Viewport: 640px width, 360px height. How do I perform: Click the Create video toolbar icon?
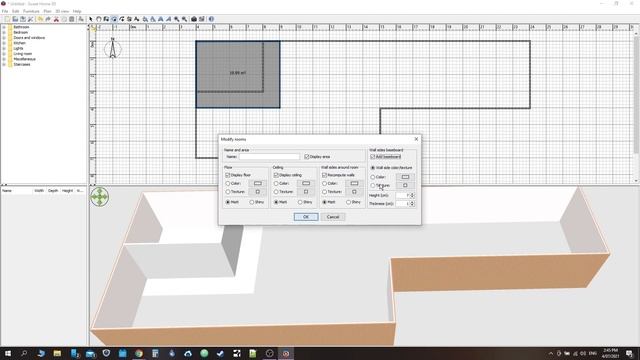pyautogui.click(x=202, y=19)
